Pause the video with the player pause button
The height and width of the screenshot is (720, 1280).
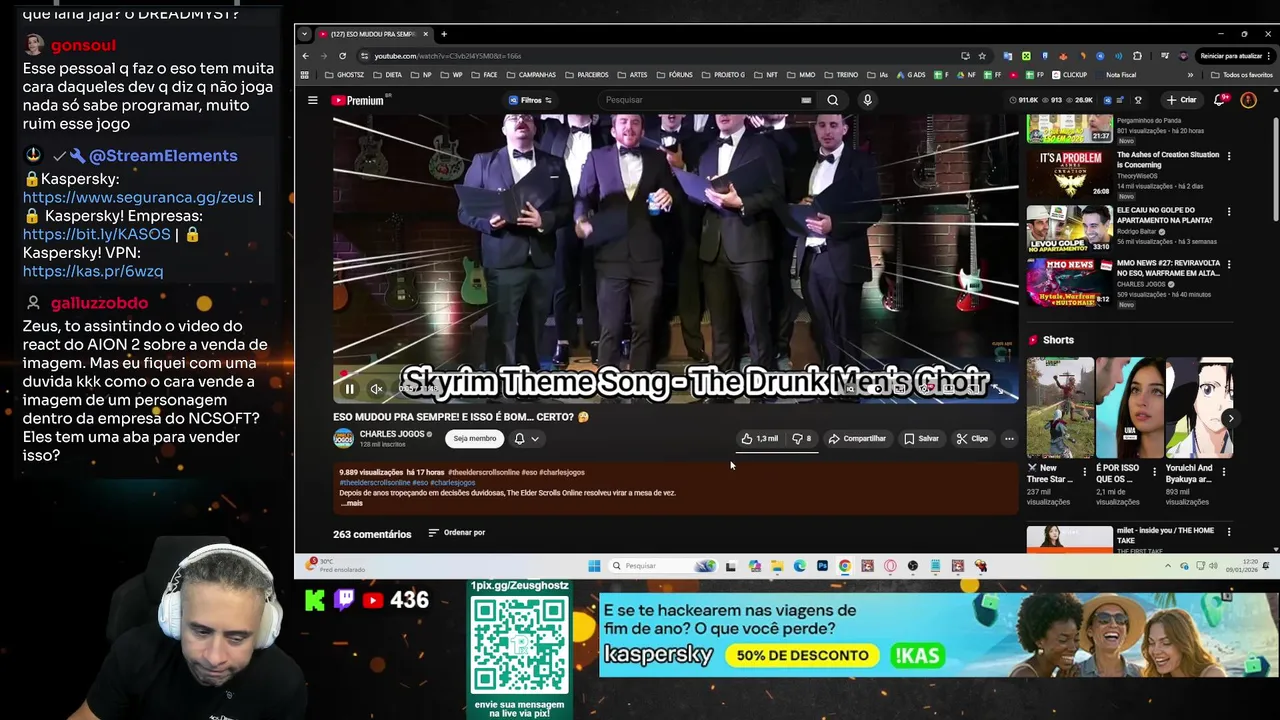pyautogui.click(x=349, y=389)
